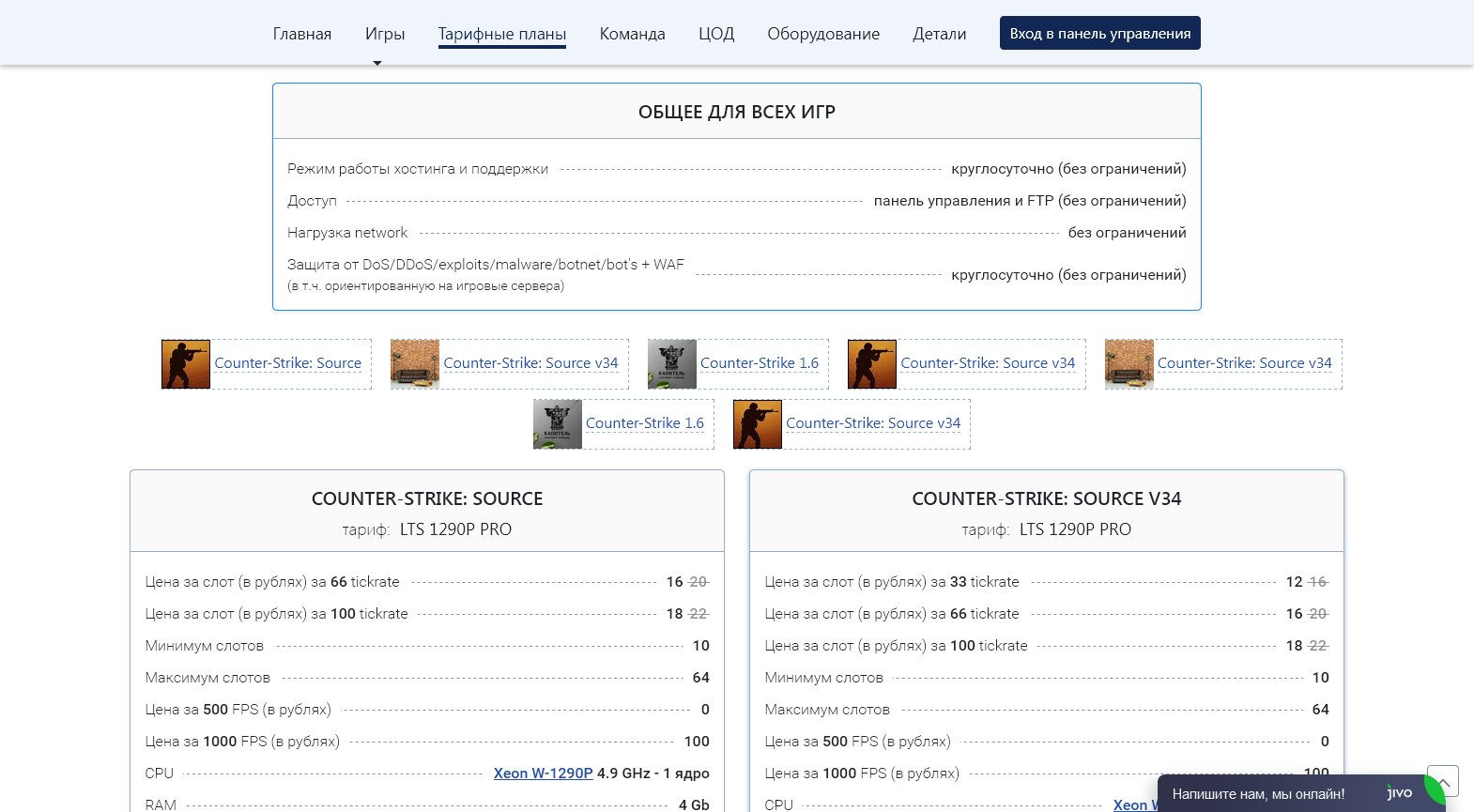Go to the Главная page

[302, 35]
